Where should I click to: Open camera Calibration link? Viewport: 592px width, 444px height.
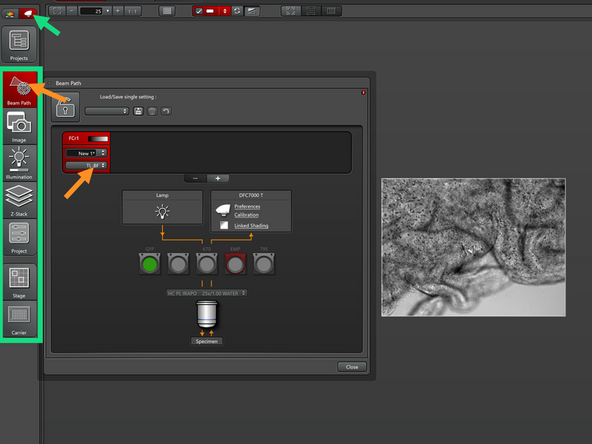coord(247,215)
